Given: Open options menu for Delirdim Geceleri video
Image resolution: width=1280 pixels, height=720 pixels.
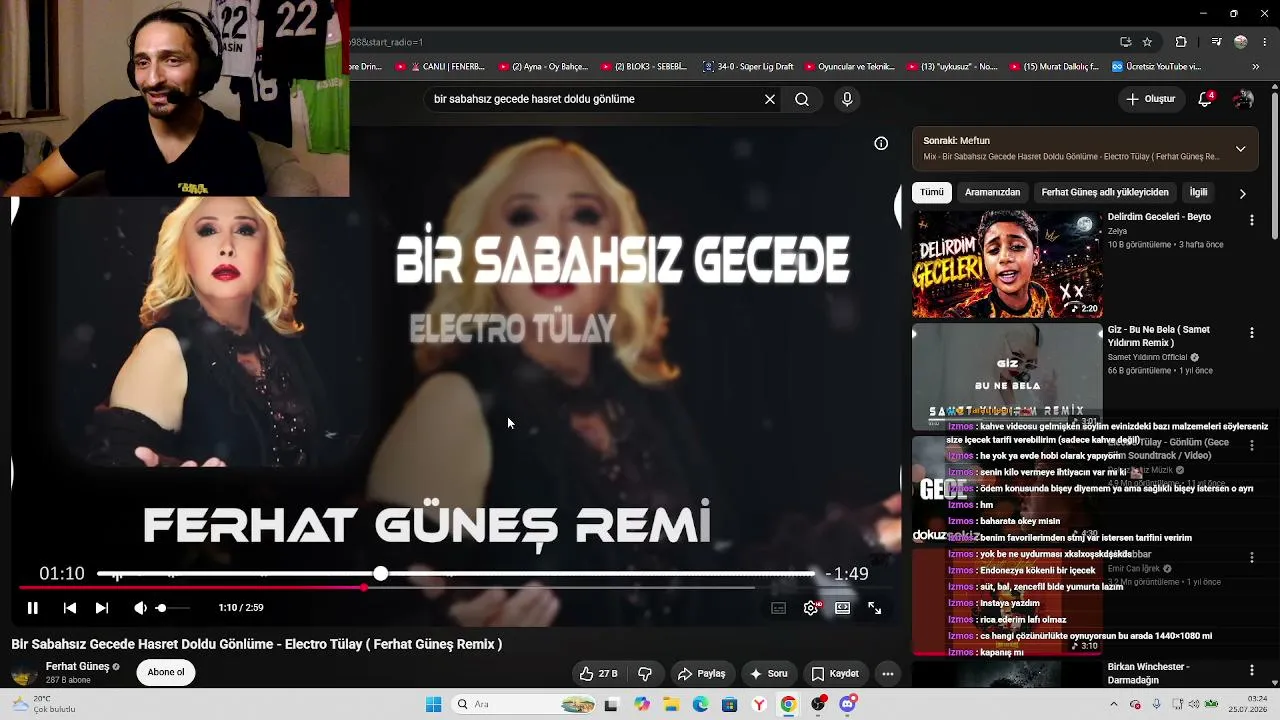Looking at the screenshot, I should click(x=1251, y=220).
